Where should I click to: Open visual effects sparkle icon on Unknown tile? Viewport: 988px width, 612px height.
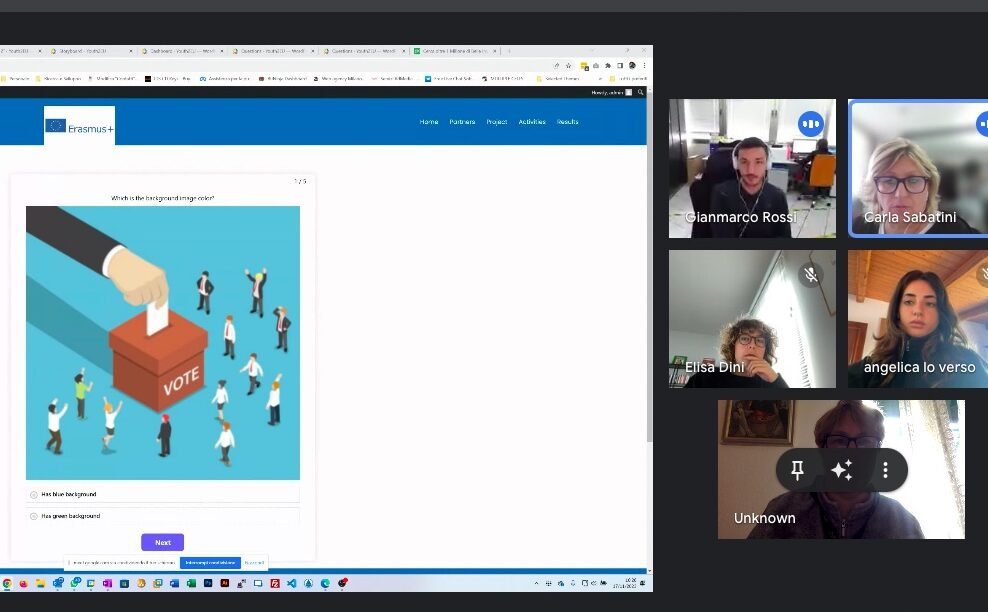(841, 470)
